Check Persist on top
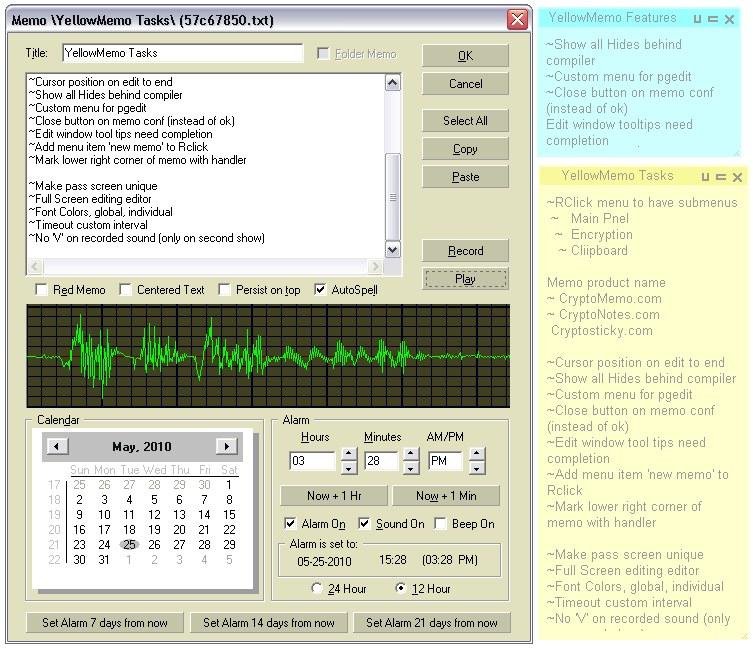 pyautogui.click(x=224, y=289)
